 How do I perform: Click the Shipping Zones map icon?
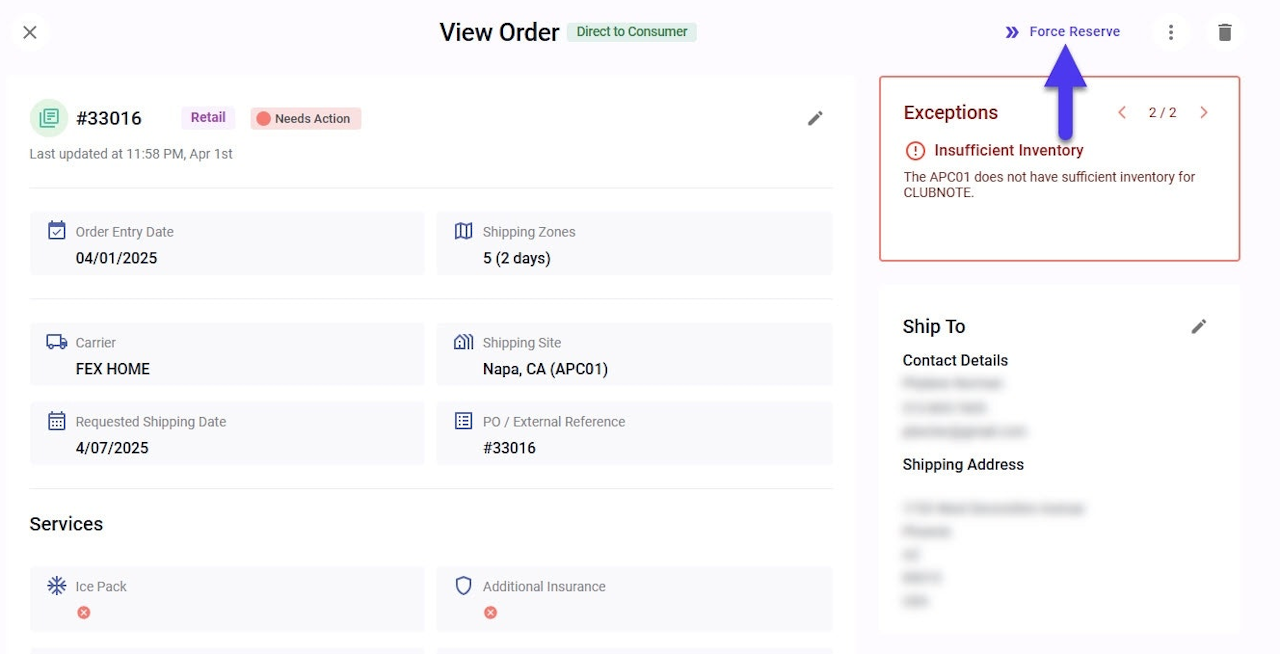tap(463, 231)
